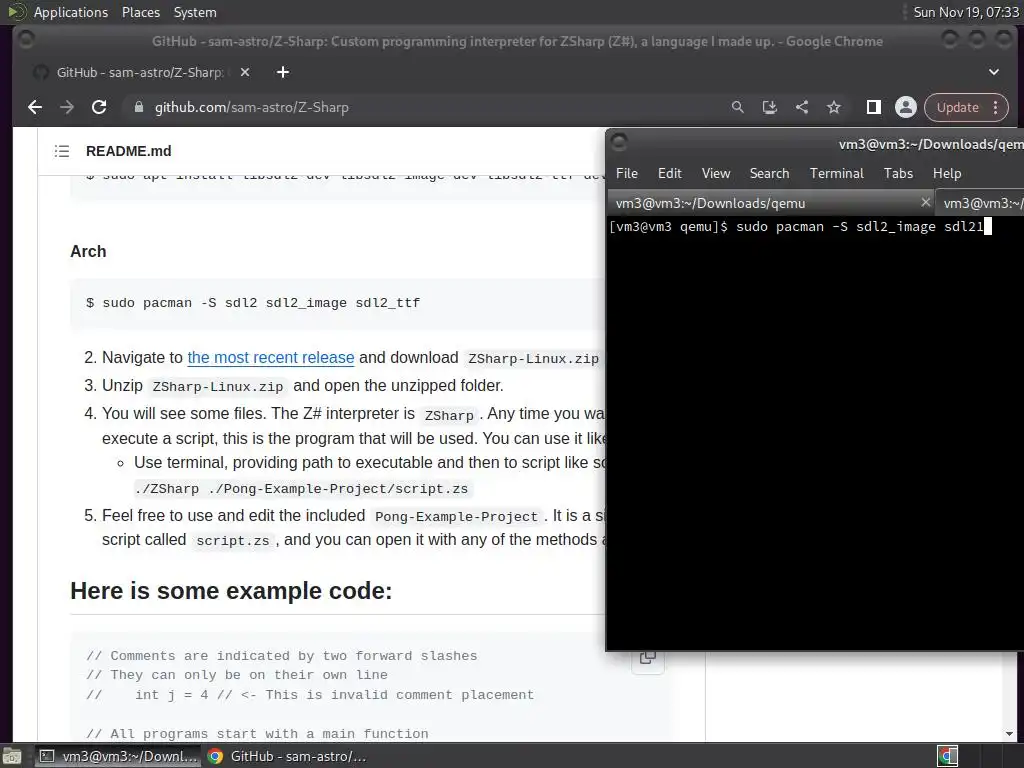
Task: Open README outline list icon
Action: [x=62, y=151]
